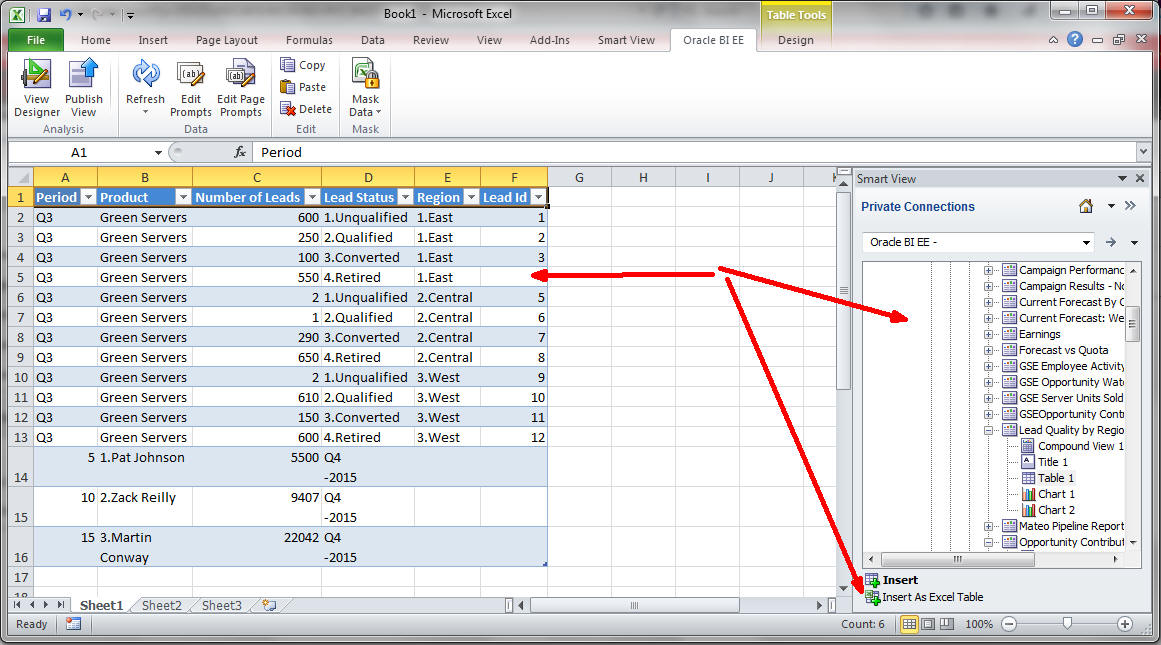1161x645 pixels.
Task: Click the insert function fx button
Action: [239, 152]
